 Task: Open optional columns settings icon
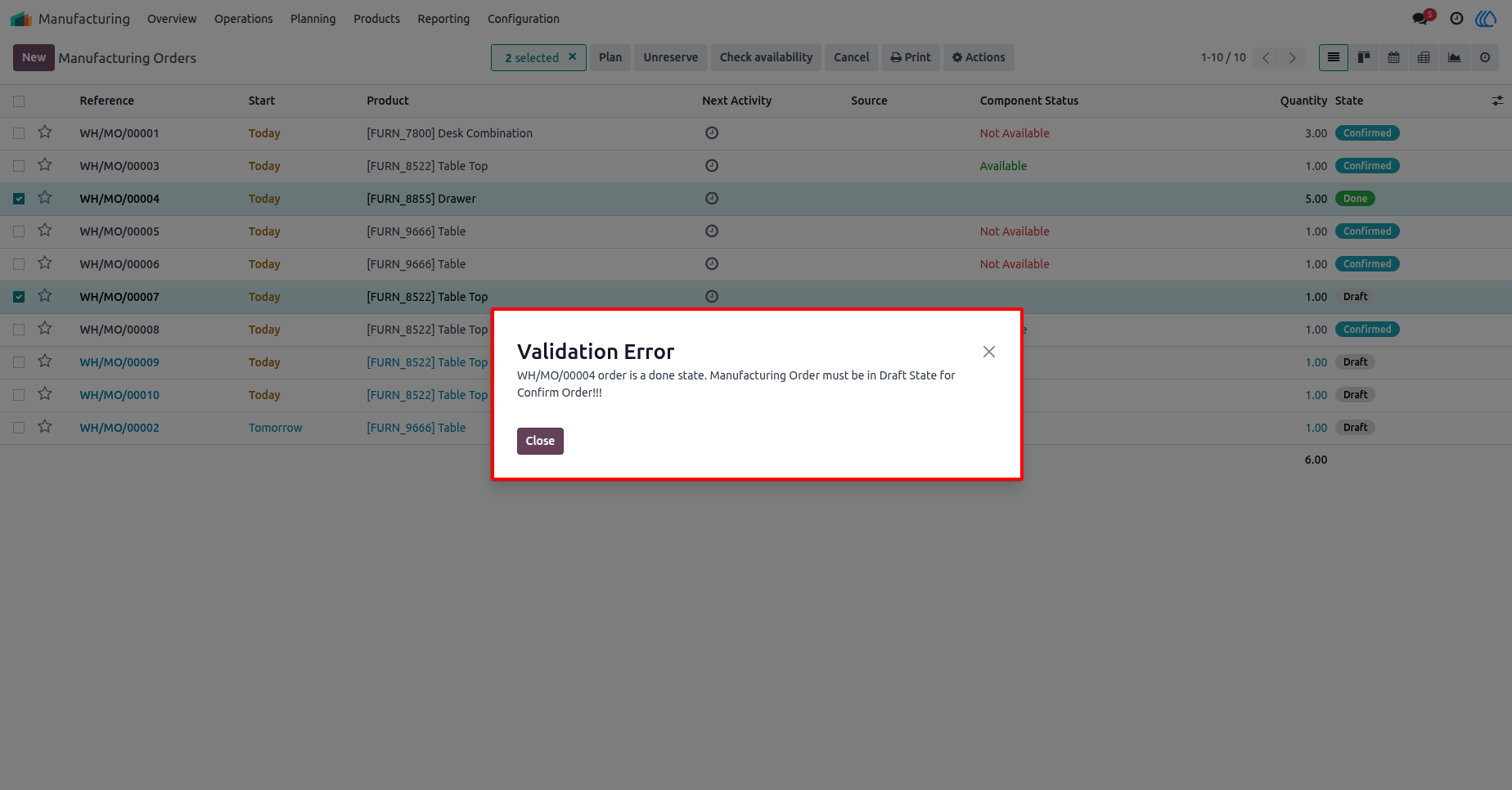click(1497, 101)
